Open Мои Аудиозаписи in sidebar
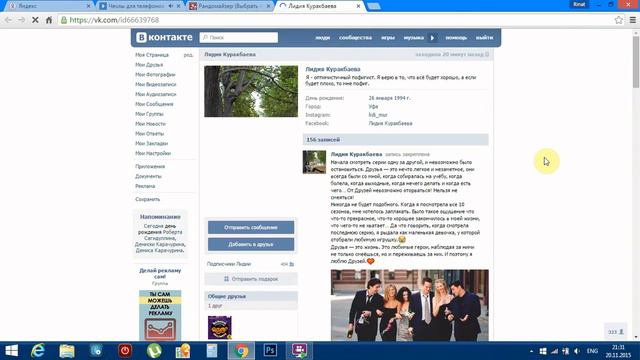The width and height of the screenshot is (640, 360). [156, 94]
